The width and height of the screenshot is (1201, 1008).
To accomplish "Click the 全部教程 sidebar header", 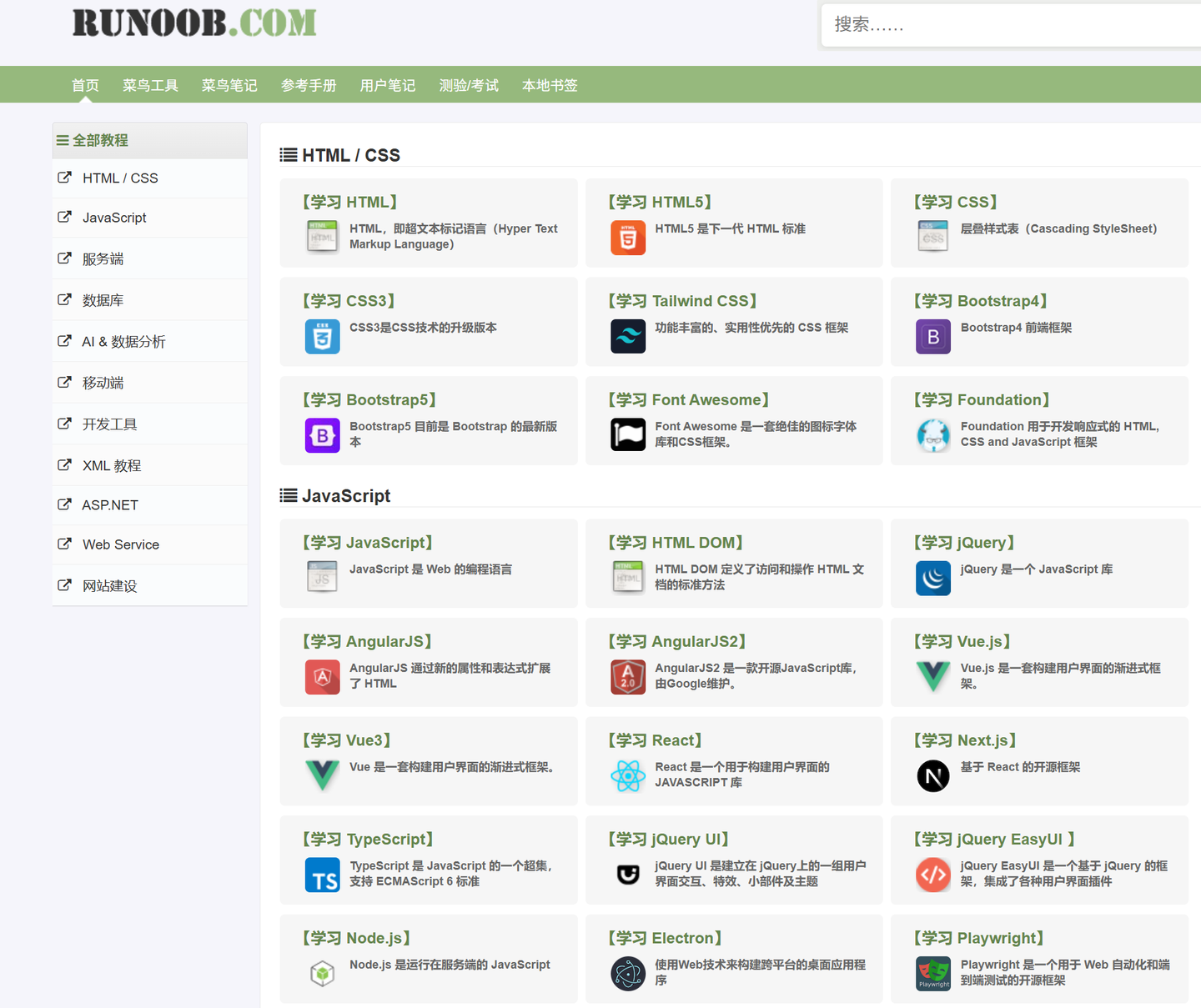I will coord(150,140).
